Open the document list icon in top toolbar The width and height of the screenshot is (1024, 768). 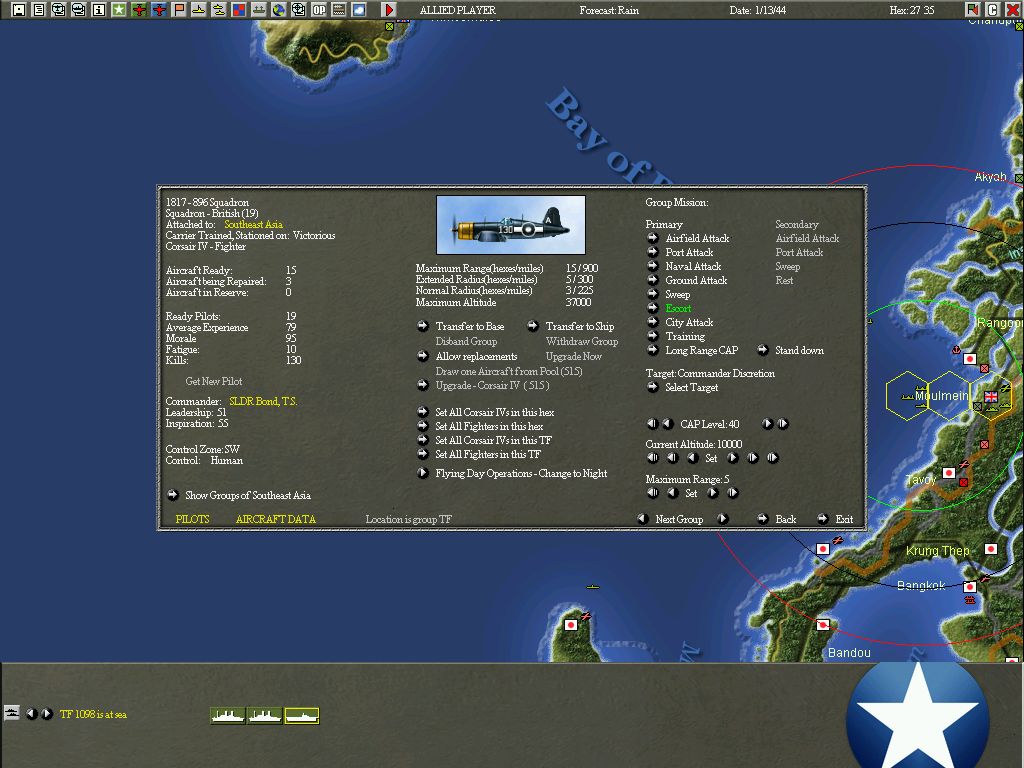click(39, 9)
